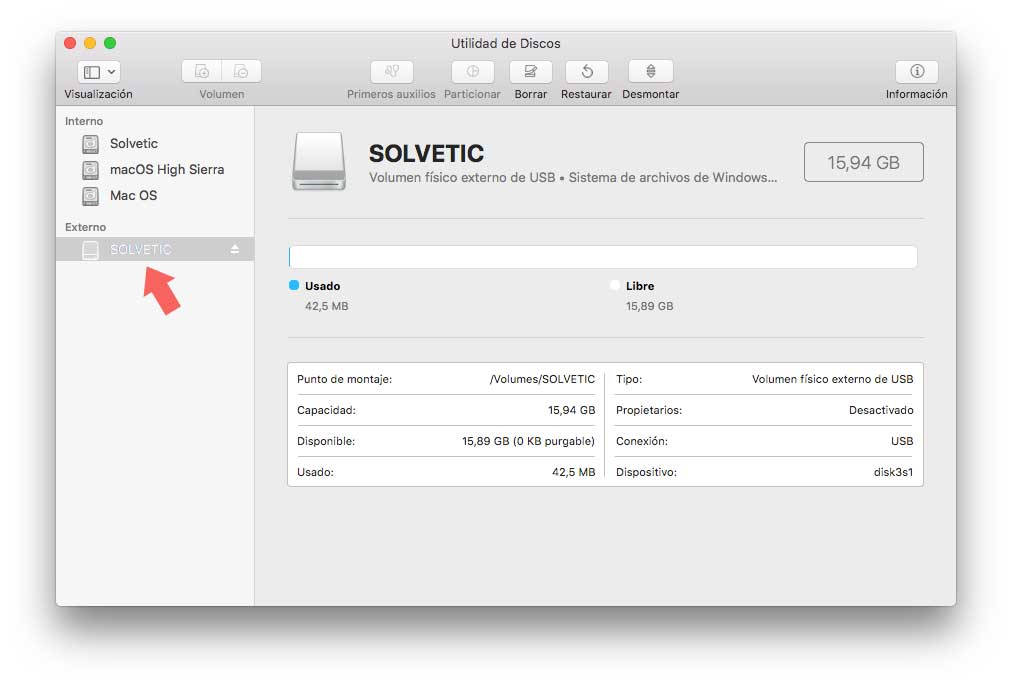This screenshot has width=1012, height=686.
Task: Click the Restaurar toolbar icon
Action: point(587,71)
